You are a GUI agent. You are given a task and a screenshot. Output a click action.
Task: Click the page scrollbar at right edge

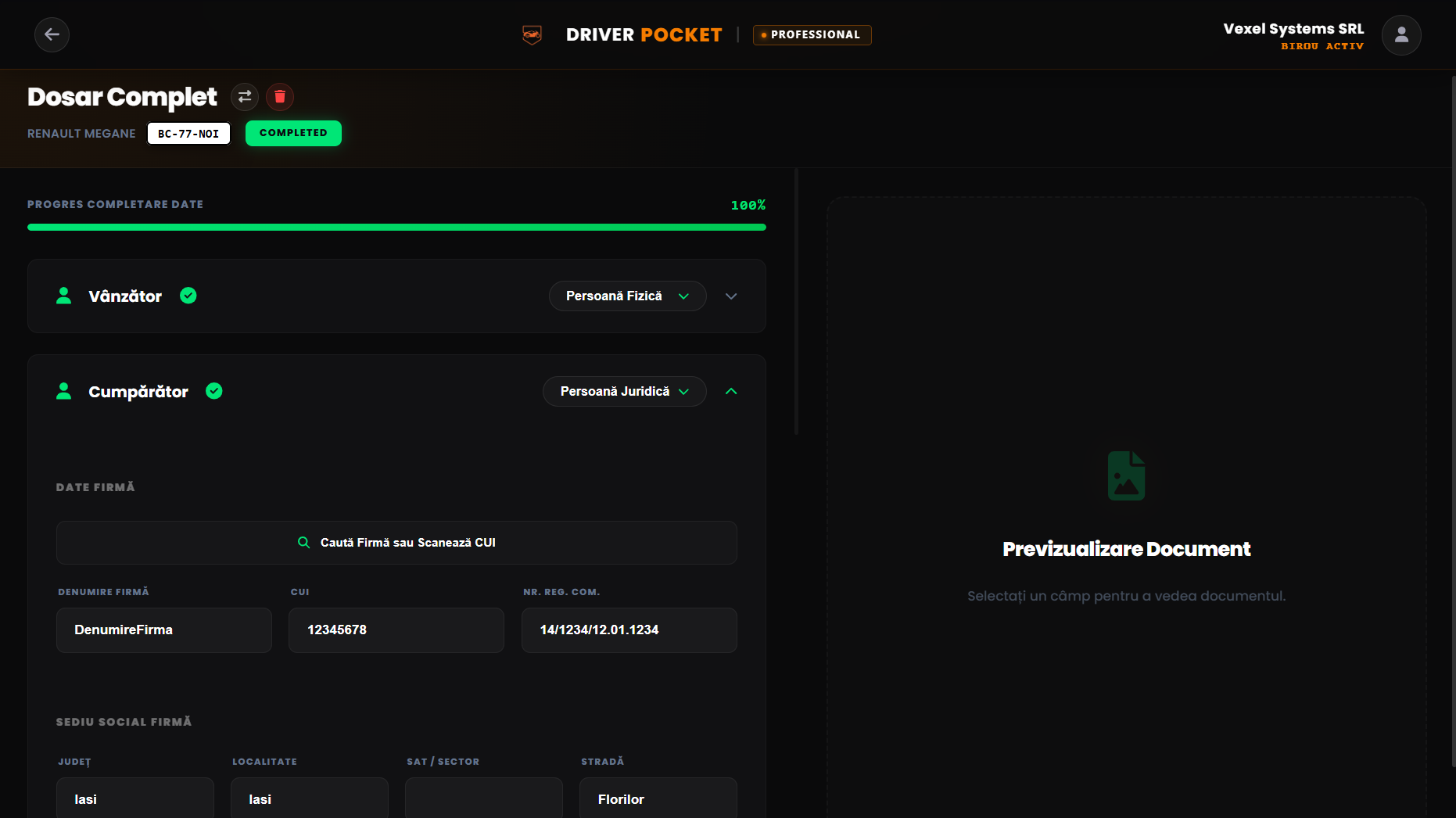point(1453,422)
